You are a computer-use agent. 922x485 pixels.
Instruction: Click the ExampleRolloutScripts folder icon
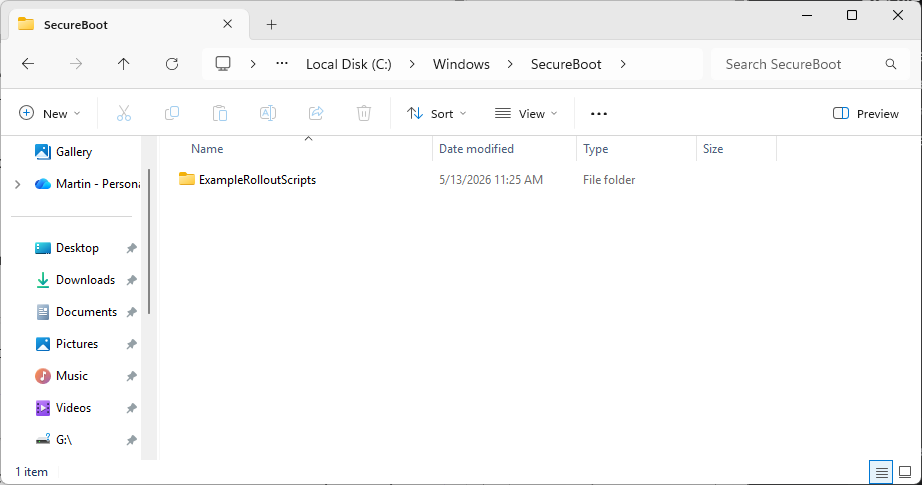[x=187, y=179]
